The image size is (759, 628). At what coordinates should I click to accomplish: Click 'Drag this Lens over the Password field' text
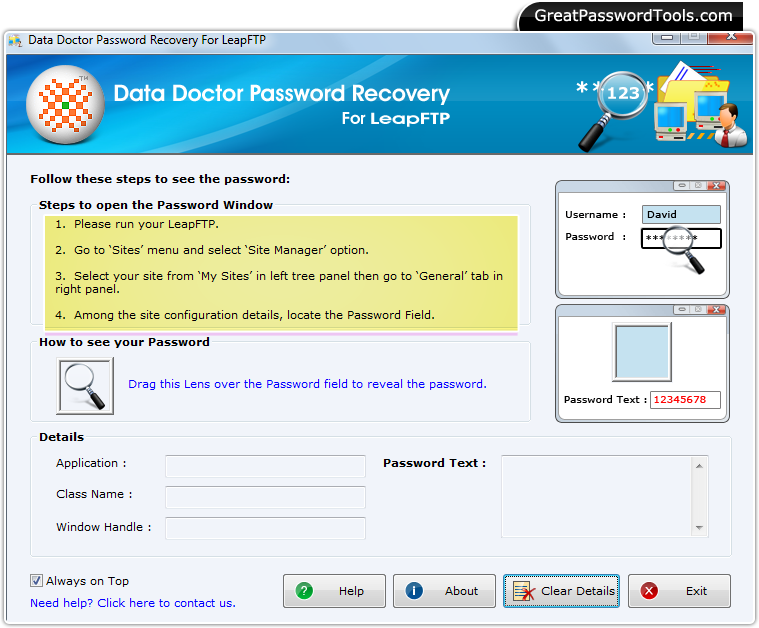pyautogui.click(x=307, y=384)
